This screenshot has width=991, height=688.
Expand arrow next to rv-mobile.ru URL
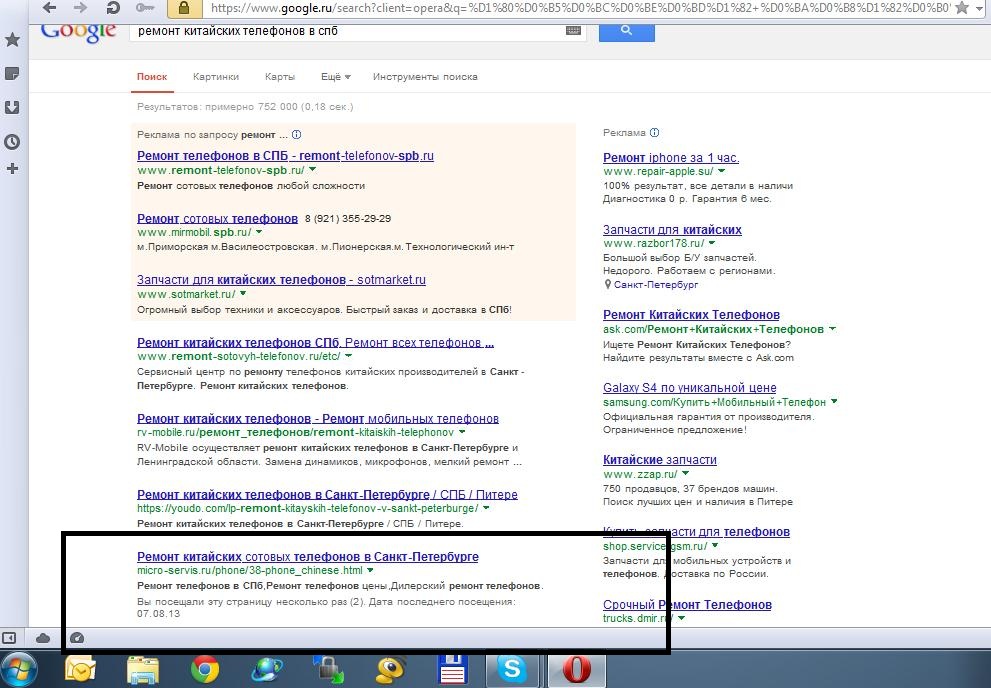pyautogui.click(x=462, y=432)
